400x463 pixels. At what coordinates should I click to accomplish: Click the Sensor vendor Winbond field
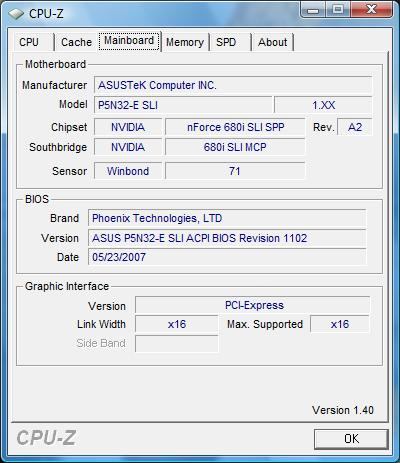coord(128,171)
